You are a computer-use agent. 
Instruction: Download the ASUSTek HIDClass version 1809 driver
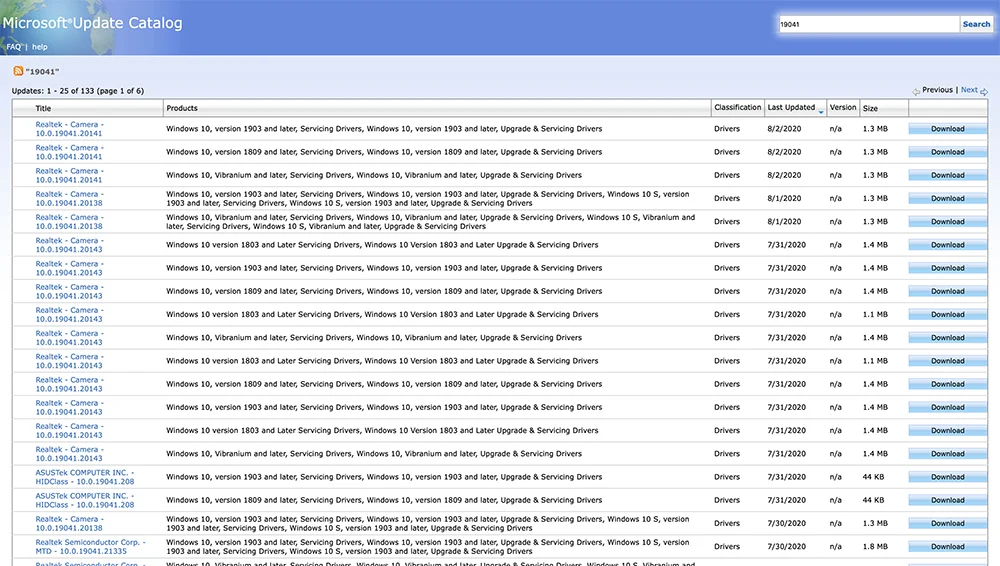[x=947, y=500]
